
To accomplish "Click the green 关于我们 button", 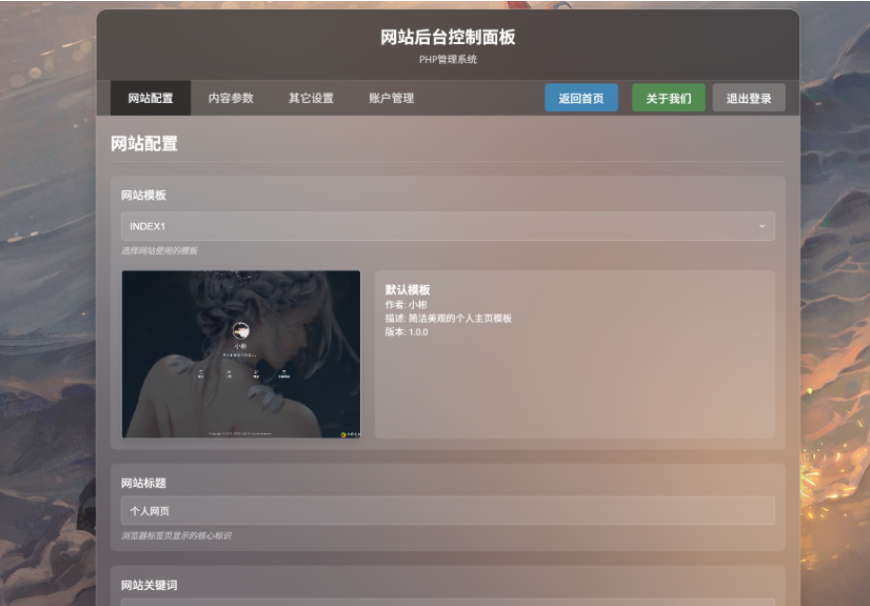I will tap(669, 98).
